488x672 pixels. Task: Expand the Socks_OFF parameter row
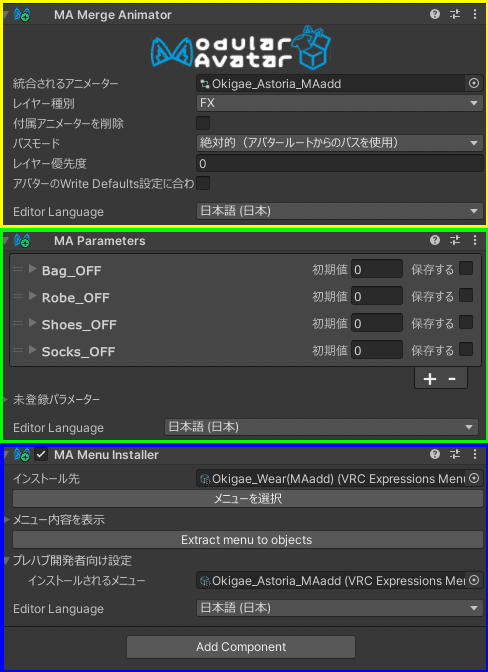33,350
